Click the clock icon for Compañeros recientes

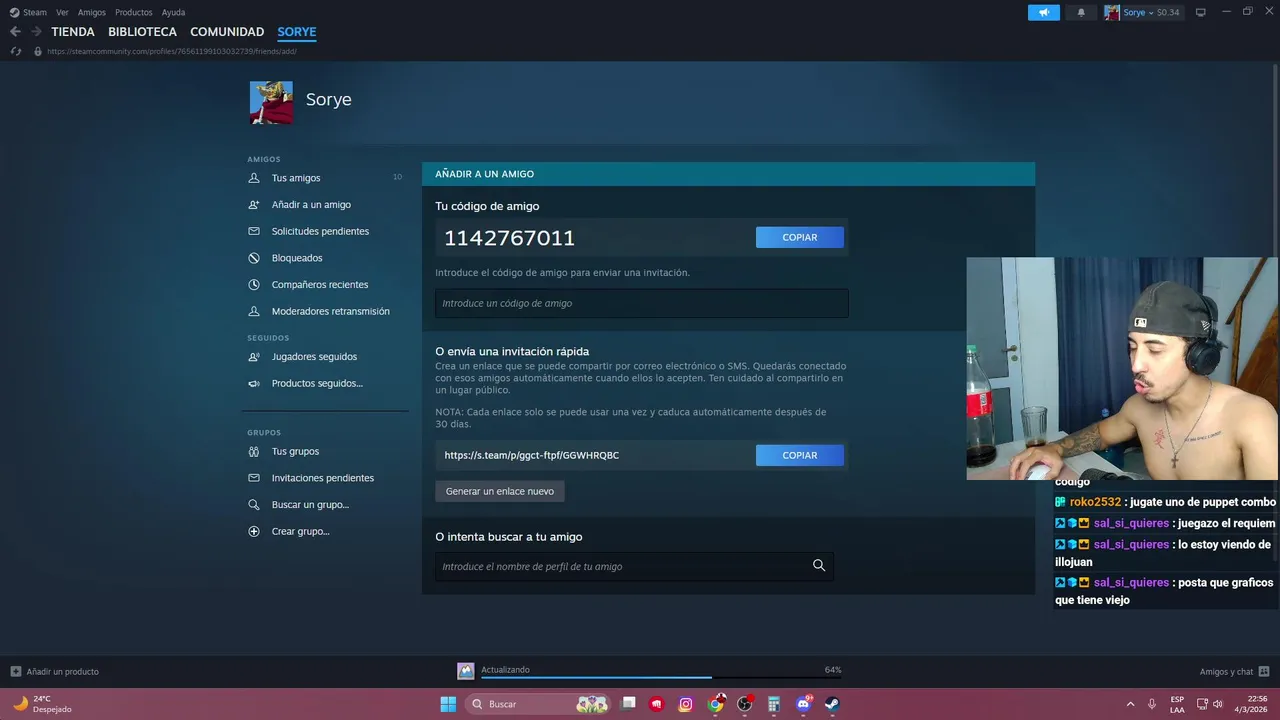(254, 285)
